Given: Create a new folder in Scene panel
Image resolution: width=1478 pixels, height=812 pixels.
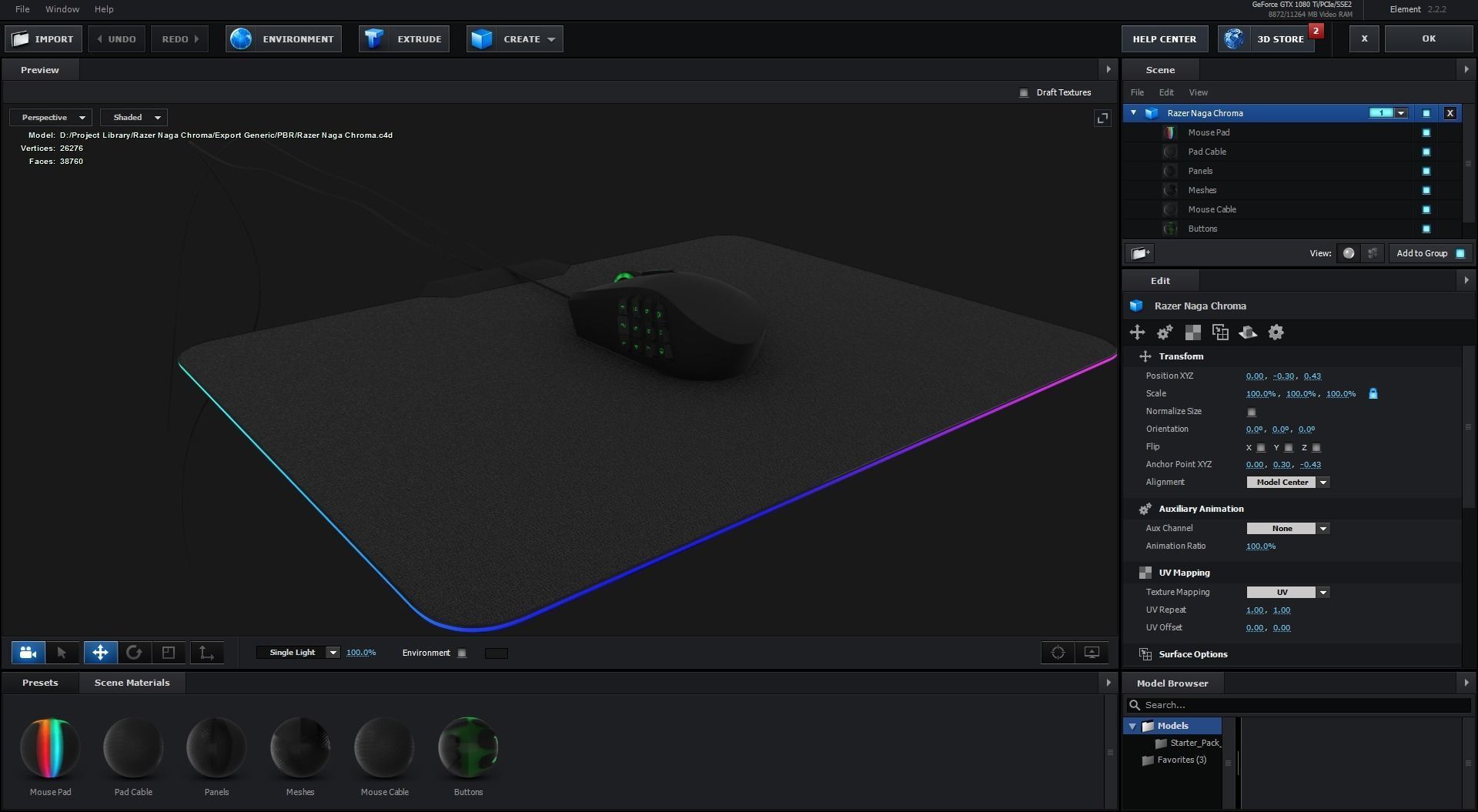Looking at the screenshot, I should (1141, 253).
